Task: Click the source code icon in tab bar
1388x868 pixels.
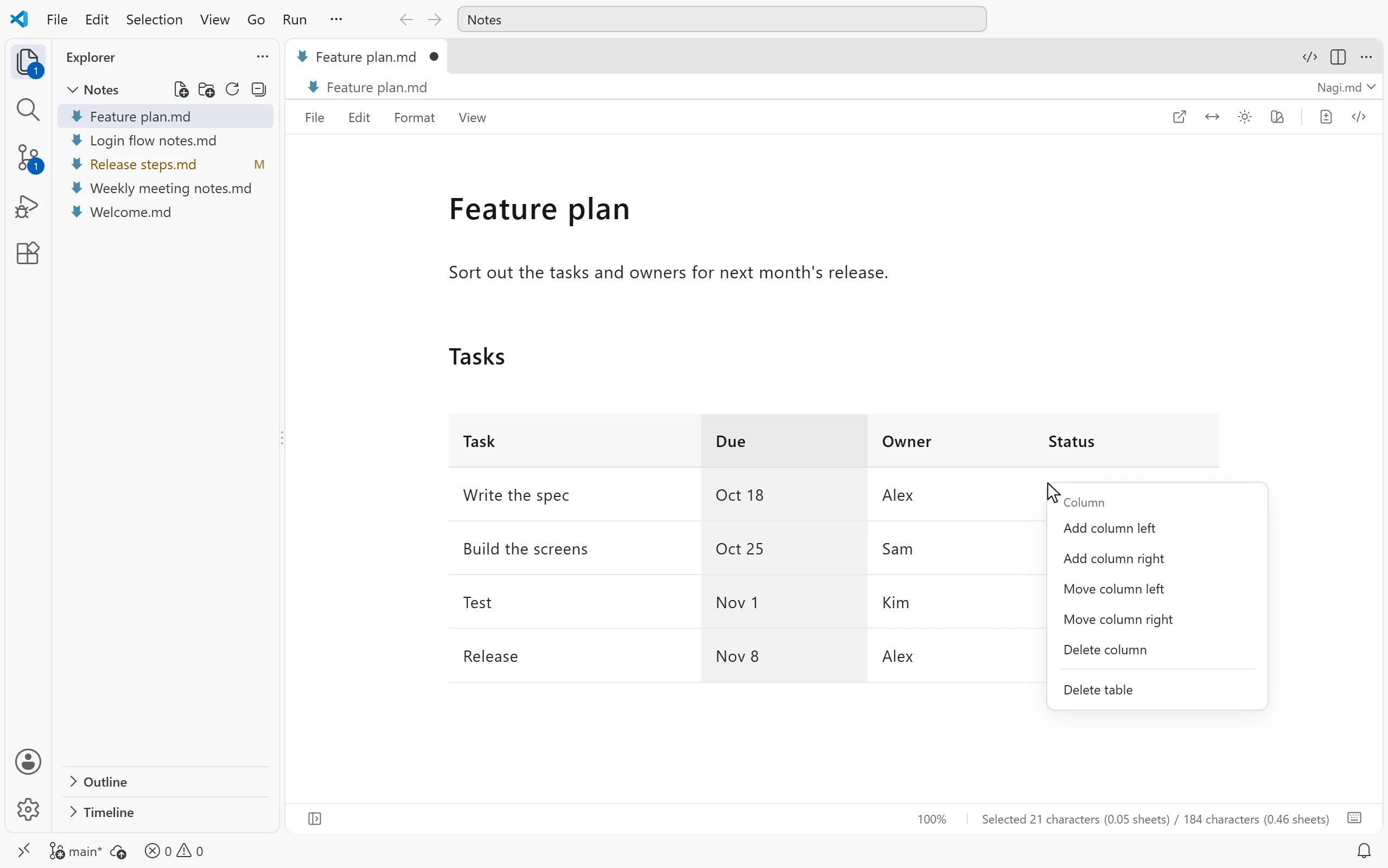Action: tap(1309, 57)
